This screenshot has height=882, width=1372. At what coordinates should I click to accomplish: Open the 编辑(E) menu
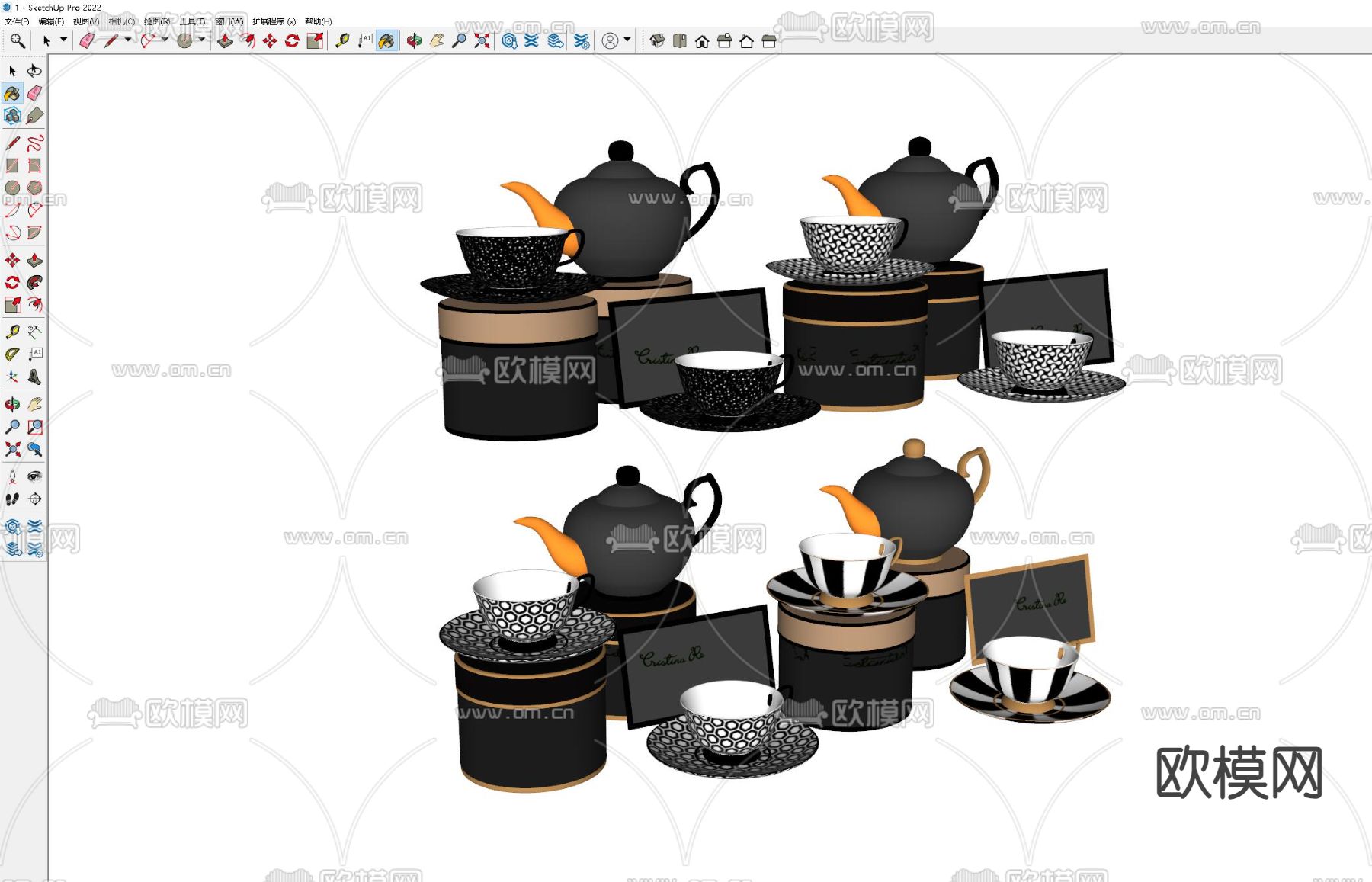point(51,21)
